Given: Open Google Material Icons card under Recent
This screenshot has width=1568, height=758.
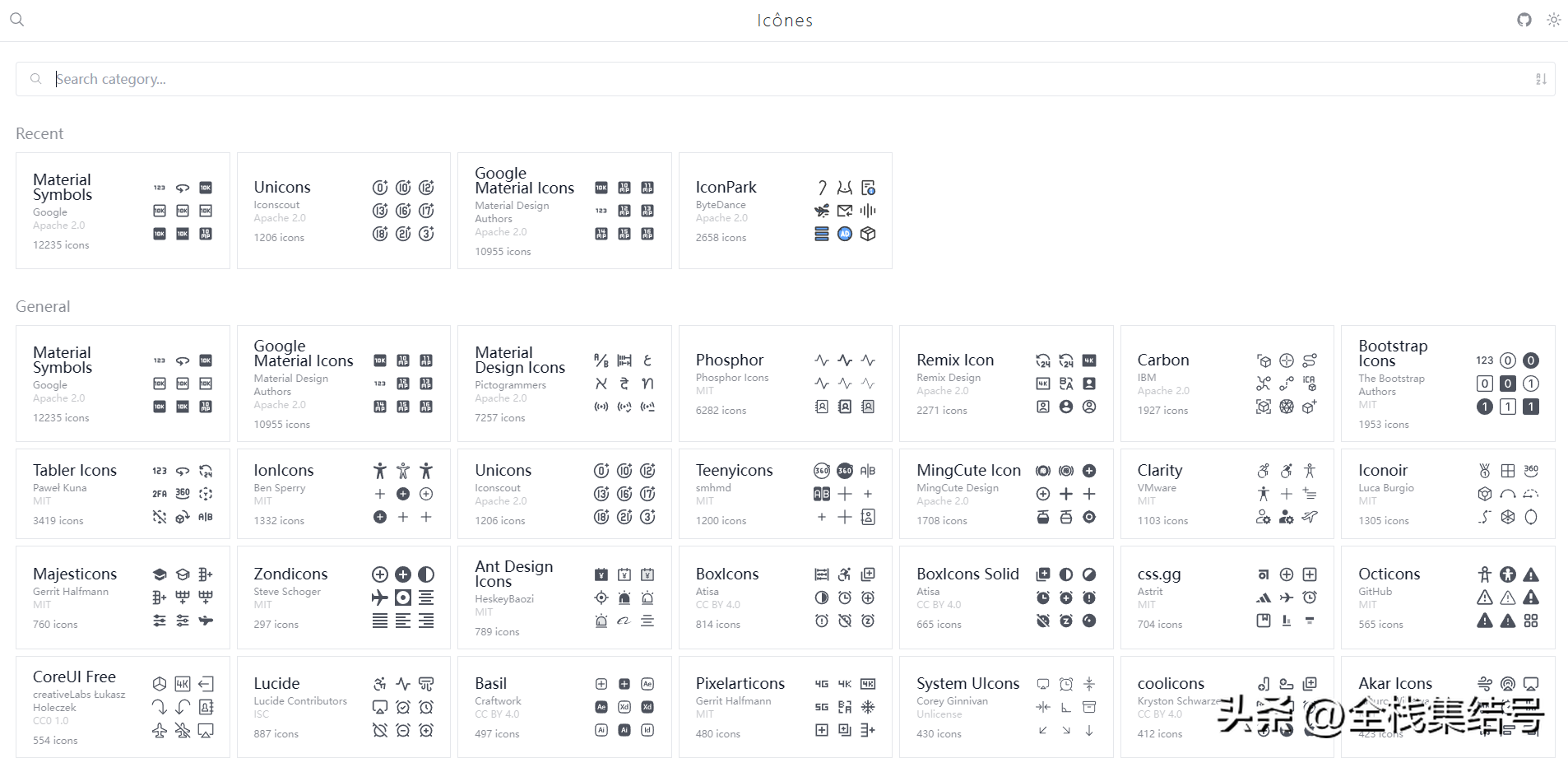Looking at the screenshot, I should [564, 211].
